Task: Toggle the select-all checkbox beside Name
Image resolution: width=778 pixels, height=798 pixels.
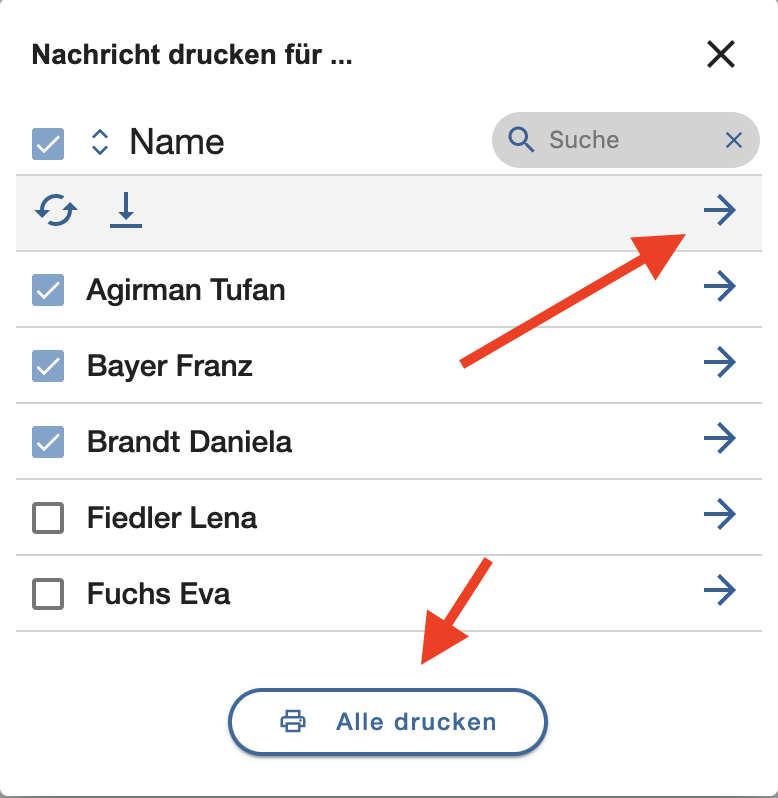Action: point(48,144)
